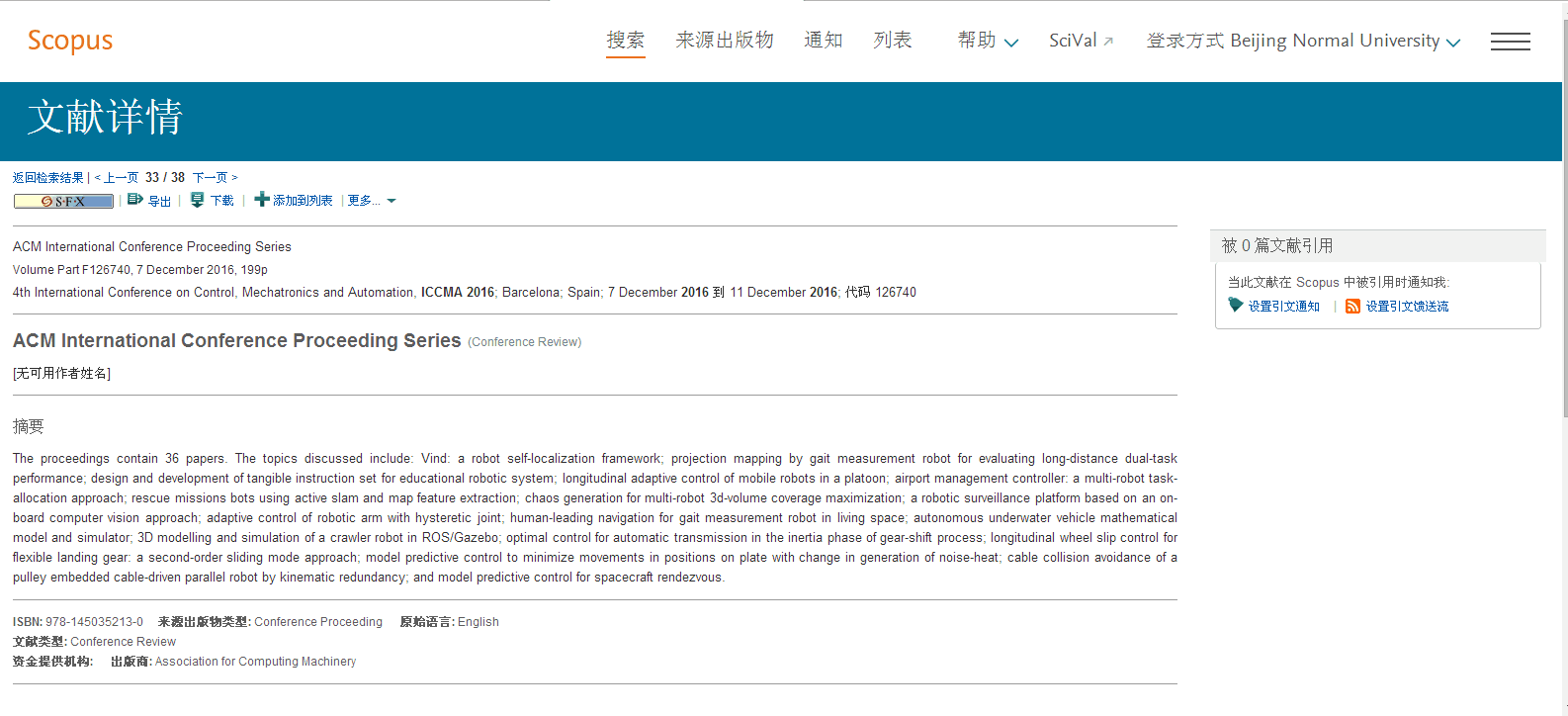
Task: Click the download icon
Action: coord(198,200)
